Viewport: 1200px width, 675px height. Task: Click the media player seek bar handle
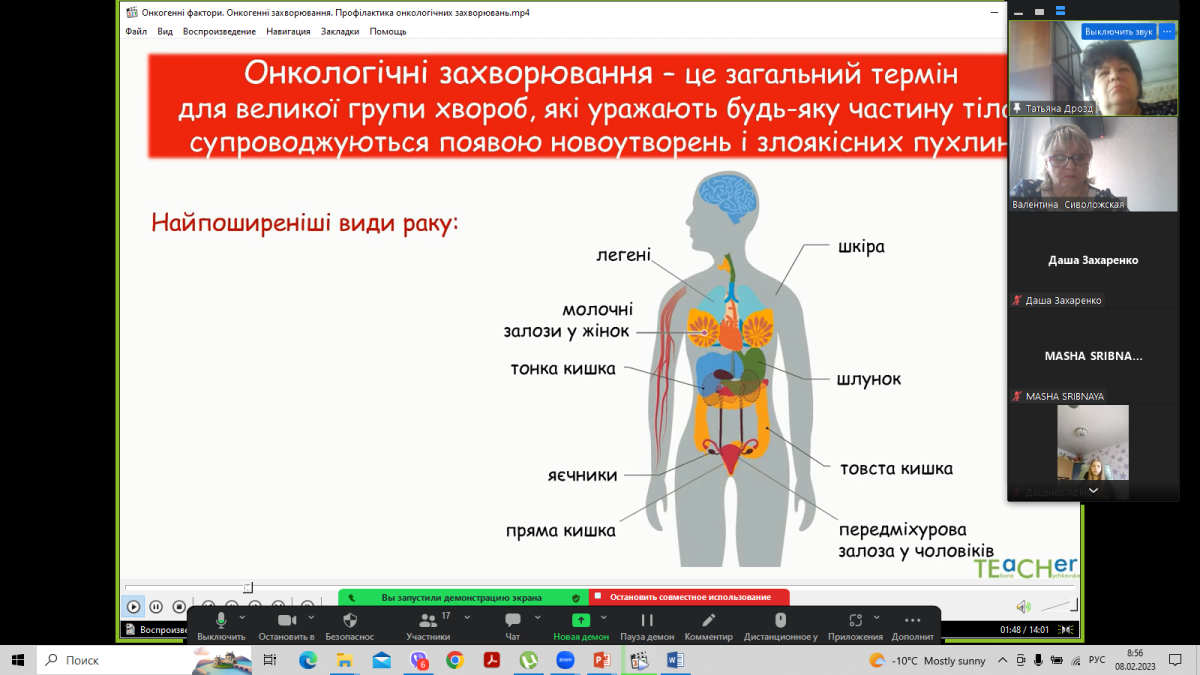[248, 587]
